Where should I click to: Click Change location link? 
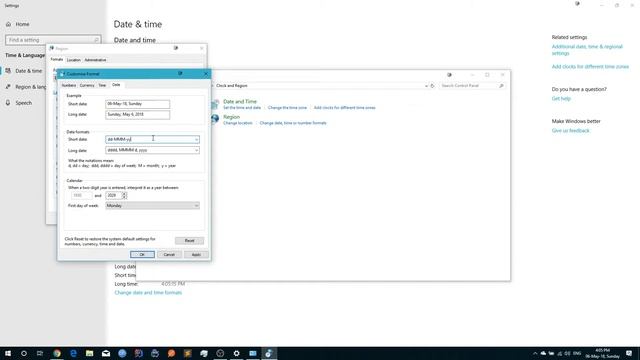tap(238, 123)
